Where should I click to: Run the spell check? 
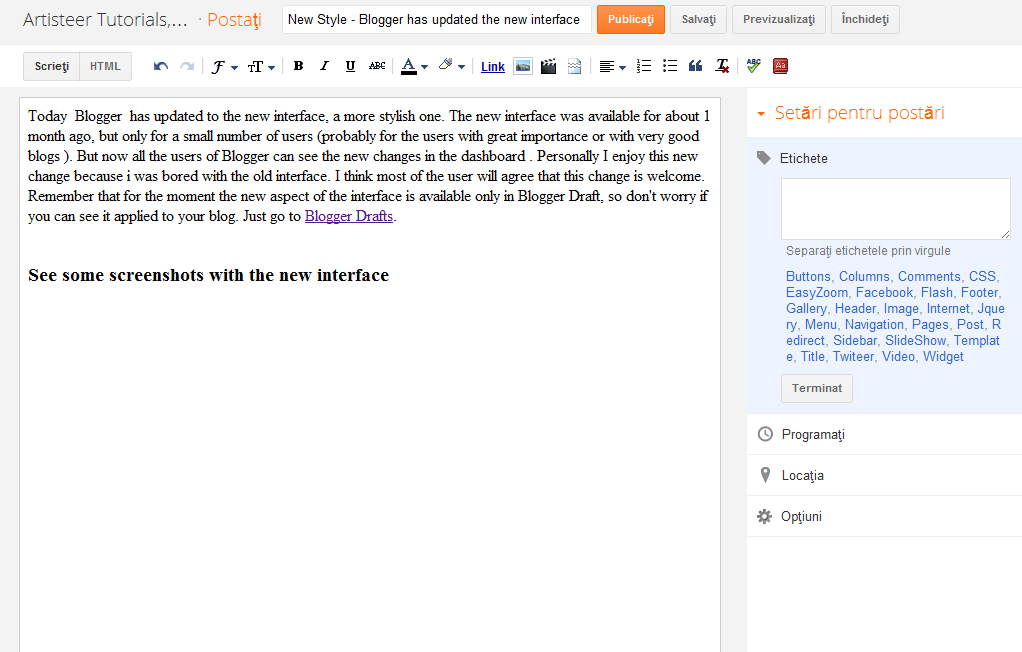[x=753, y=65]
